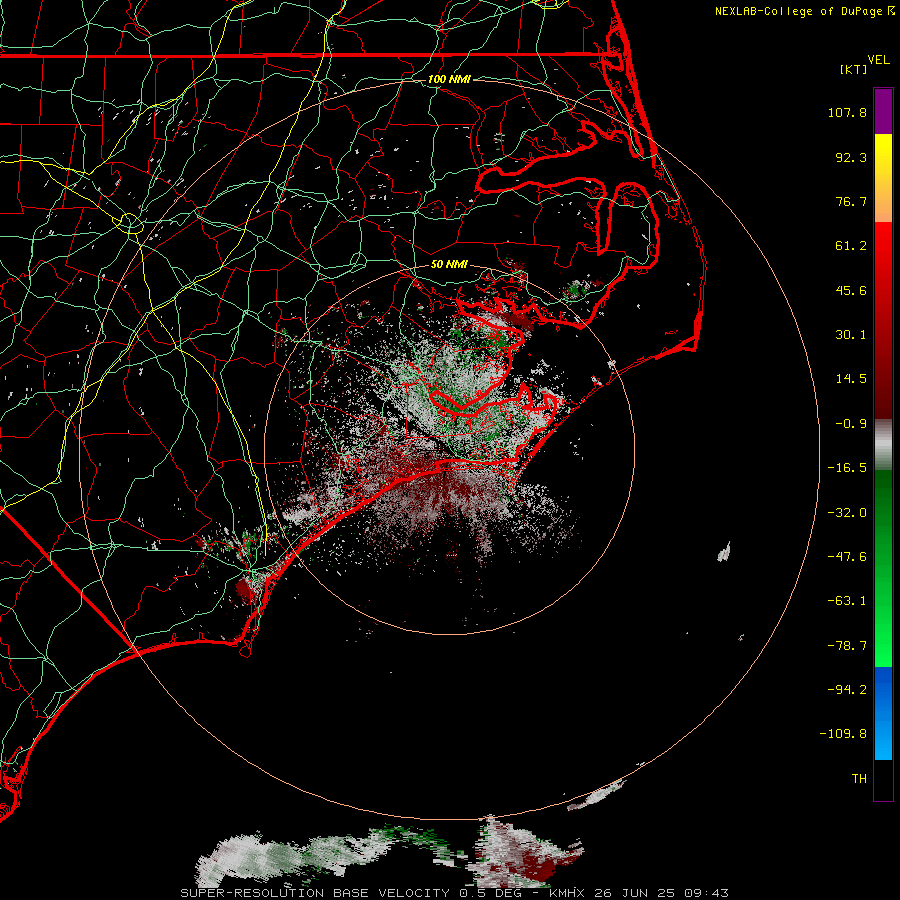Image resolution: width=900 pixels, height=900 pixels.
Task: Pick the yellow-orange segment of velocity scale
Action: coord(883,178)
